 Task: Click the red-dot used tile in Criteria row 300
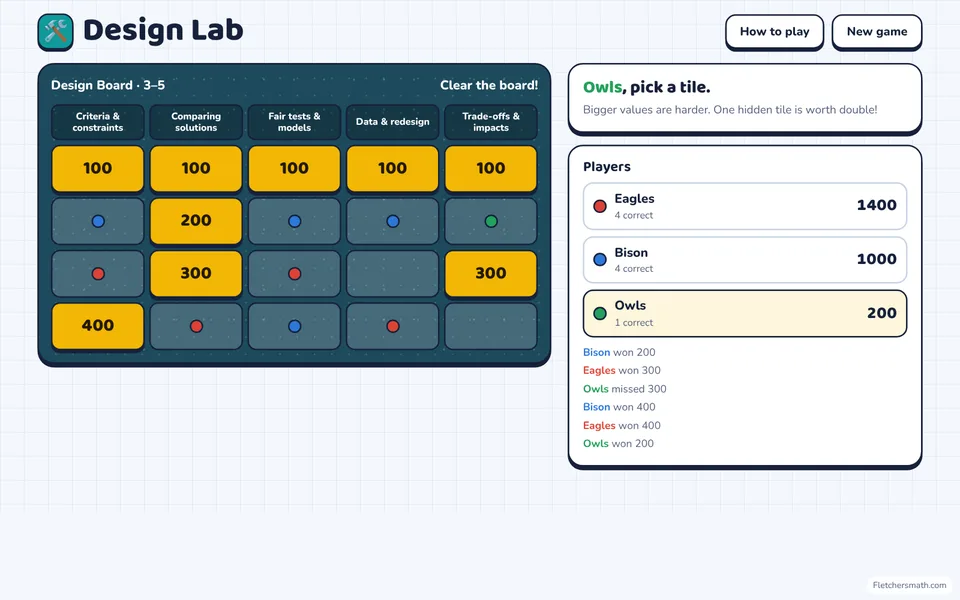[98, 274]
